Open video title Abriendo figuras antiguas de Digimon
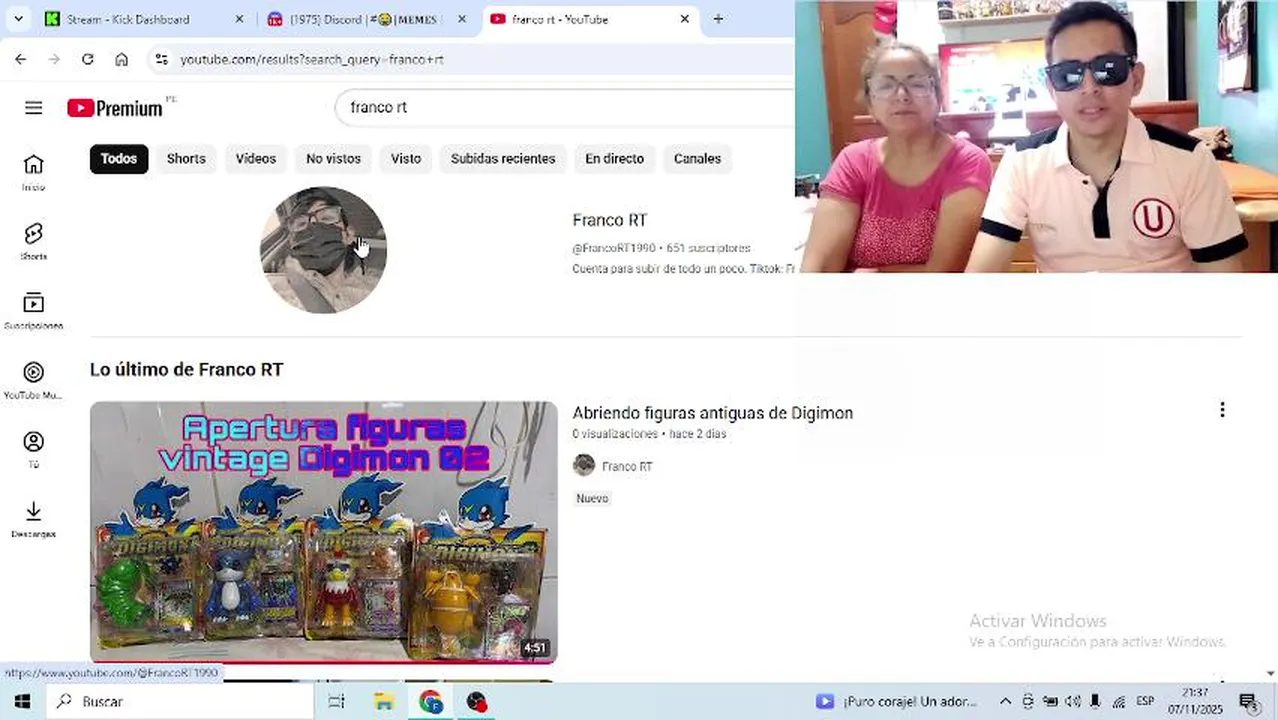This screenshot has width=1278, height=720. click(712, 413)
